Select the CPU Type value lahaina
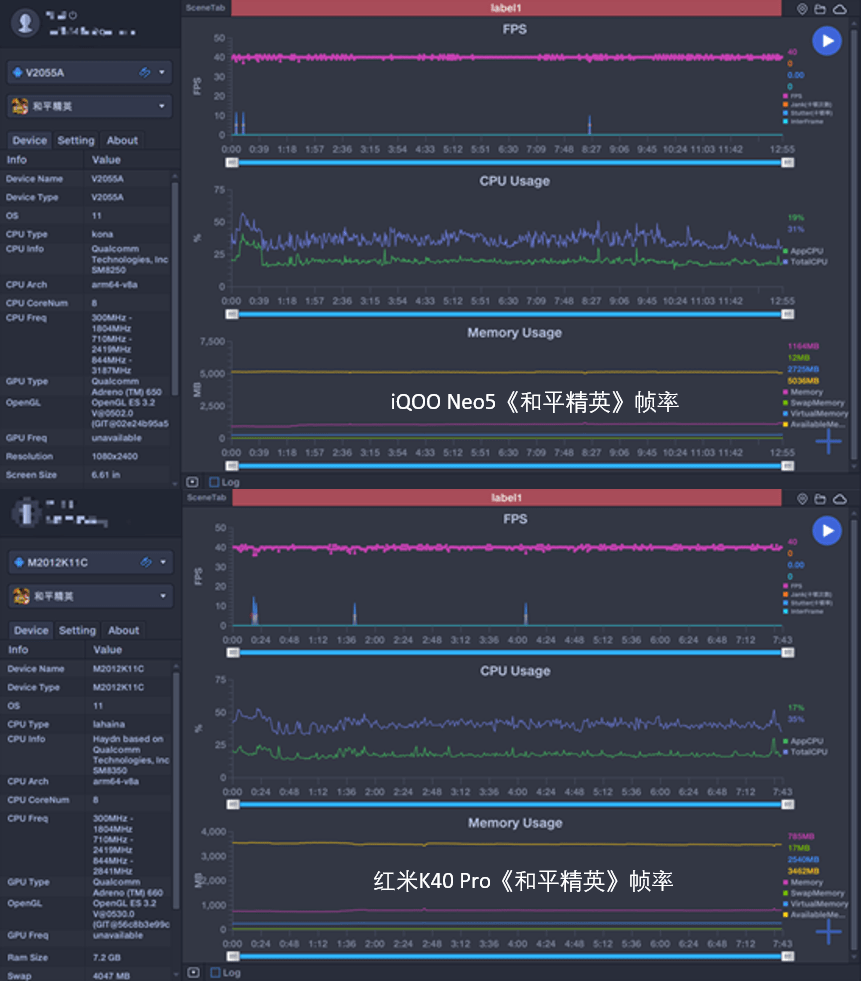This screenshot has height=981, width=861. (x=109, y=724)
